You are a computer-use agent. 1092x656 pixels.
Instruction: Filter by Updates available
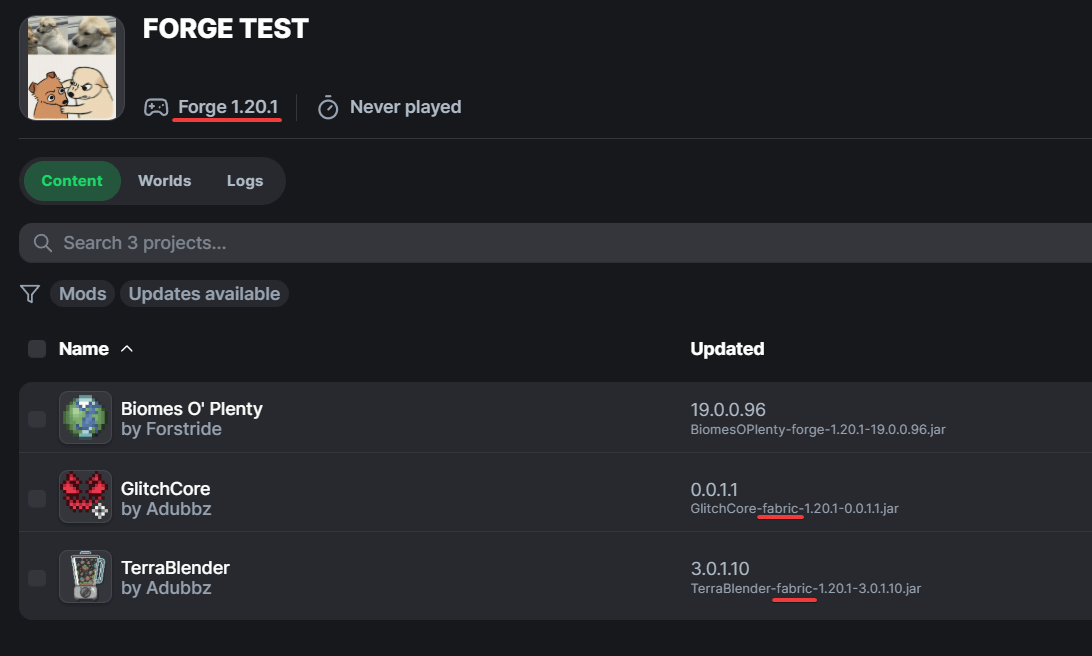pos(204,294)
